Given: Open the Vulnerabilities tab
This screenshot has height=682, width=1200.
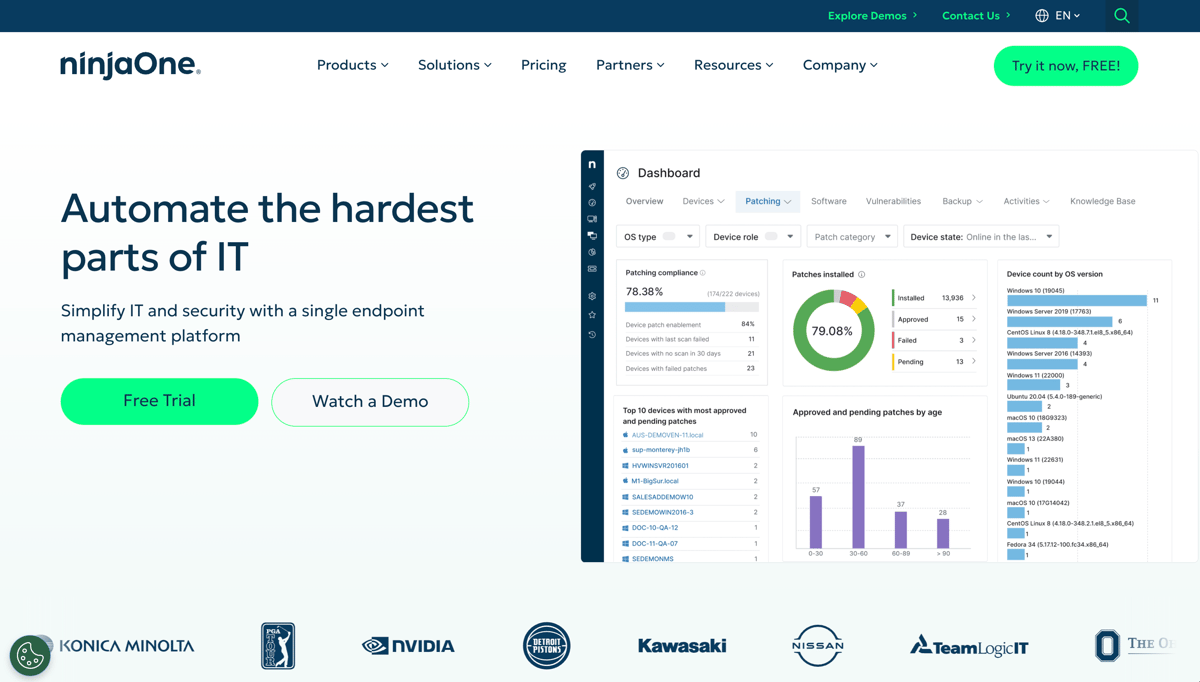Looking at the screenshot, I should point(893,201).
